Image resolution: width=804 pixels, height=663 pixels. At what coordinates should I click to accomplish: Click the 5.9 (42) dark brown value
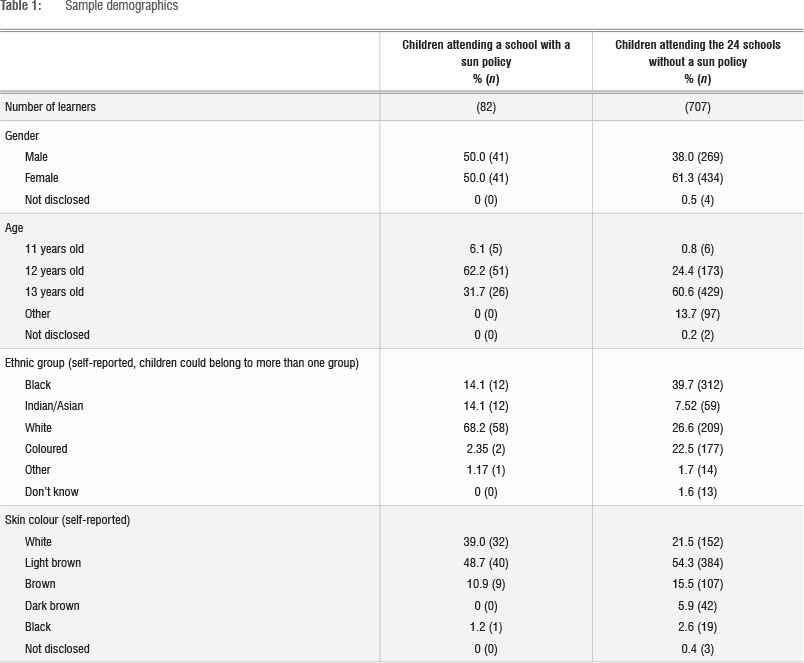pyautogui.click(x=697, y=606)
